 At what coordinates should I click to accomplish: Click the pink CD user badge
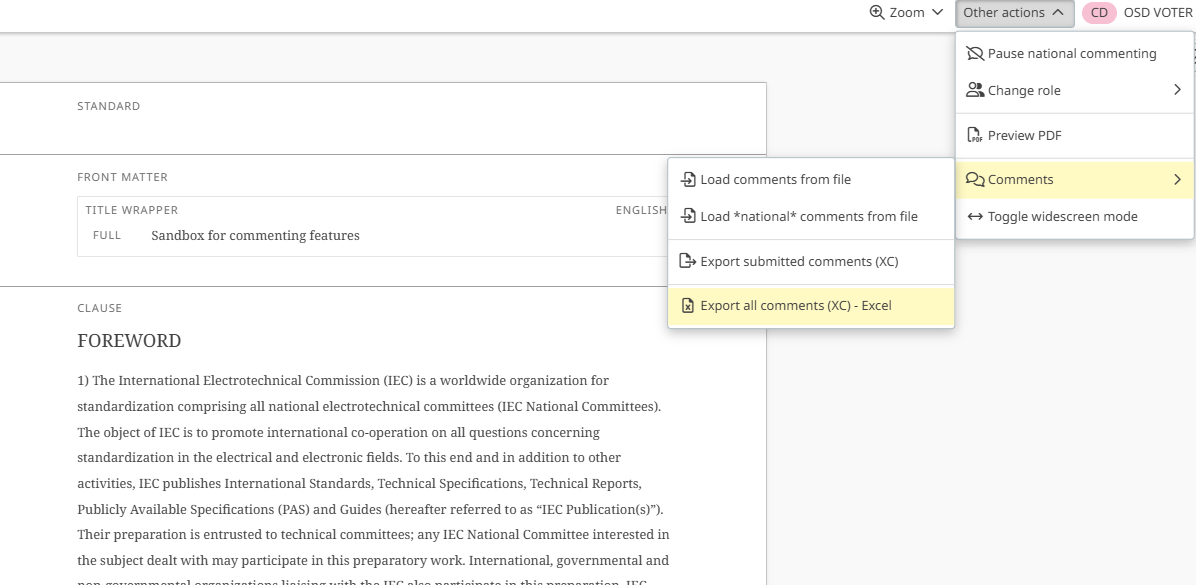click(1099, 13)
